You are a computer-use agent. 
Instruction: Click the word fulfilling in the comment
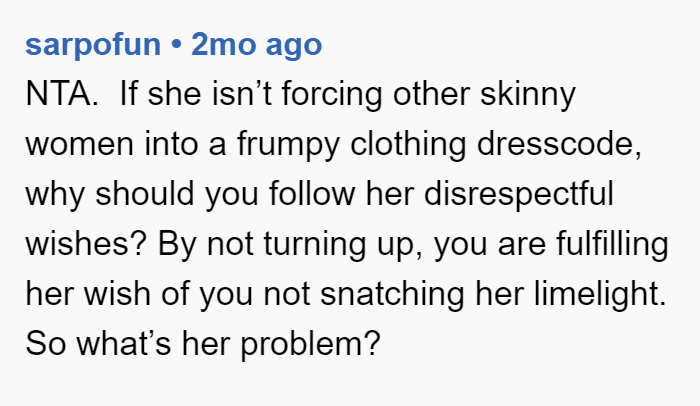click(x=612, y=245)
